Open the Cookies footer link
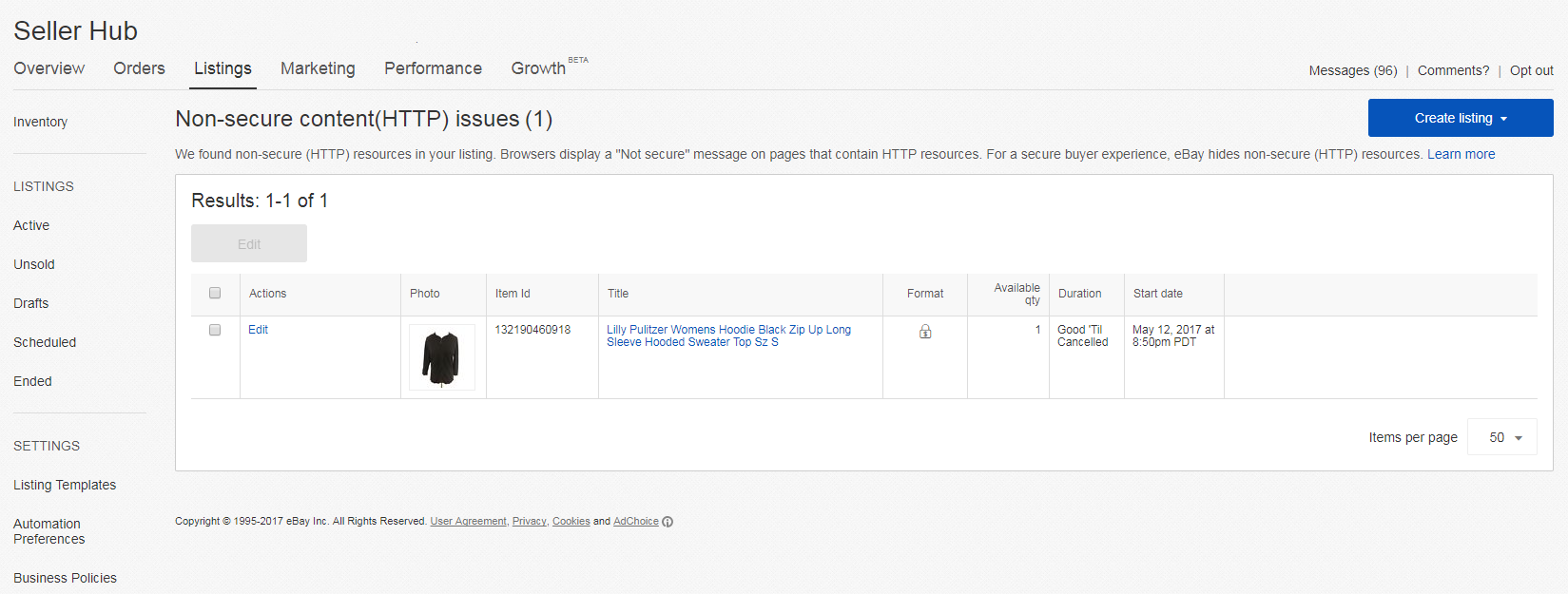Screen dimensions: 1568x594 point(571,521)
